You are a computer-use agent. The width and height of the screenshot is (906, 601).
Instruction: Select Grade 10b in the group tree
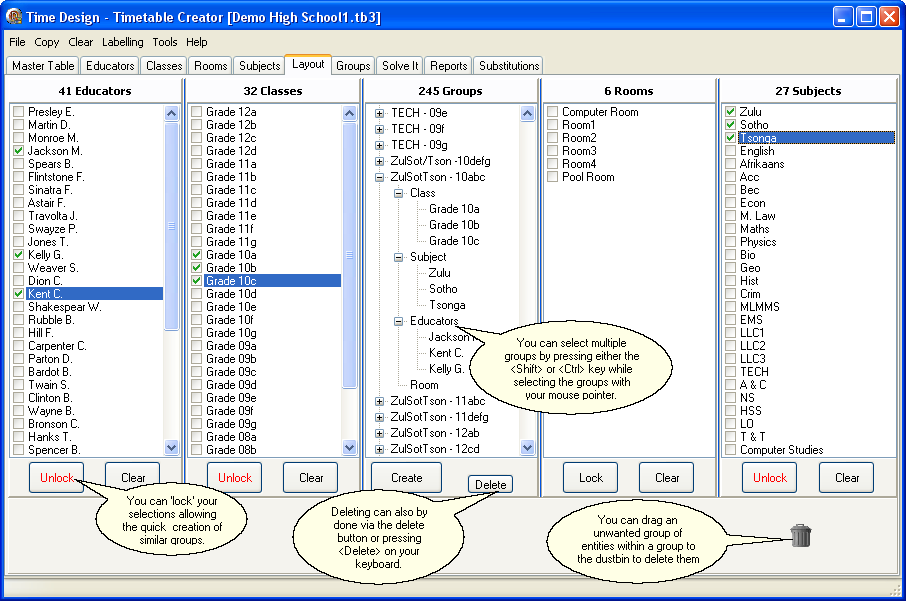click(454, 225)
